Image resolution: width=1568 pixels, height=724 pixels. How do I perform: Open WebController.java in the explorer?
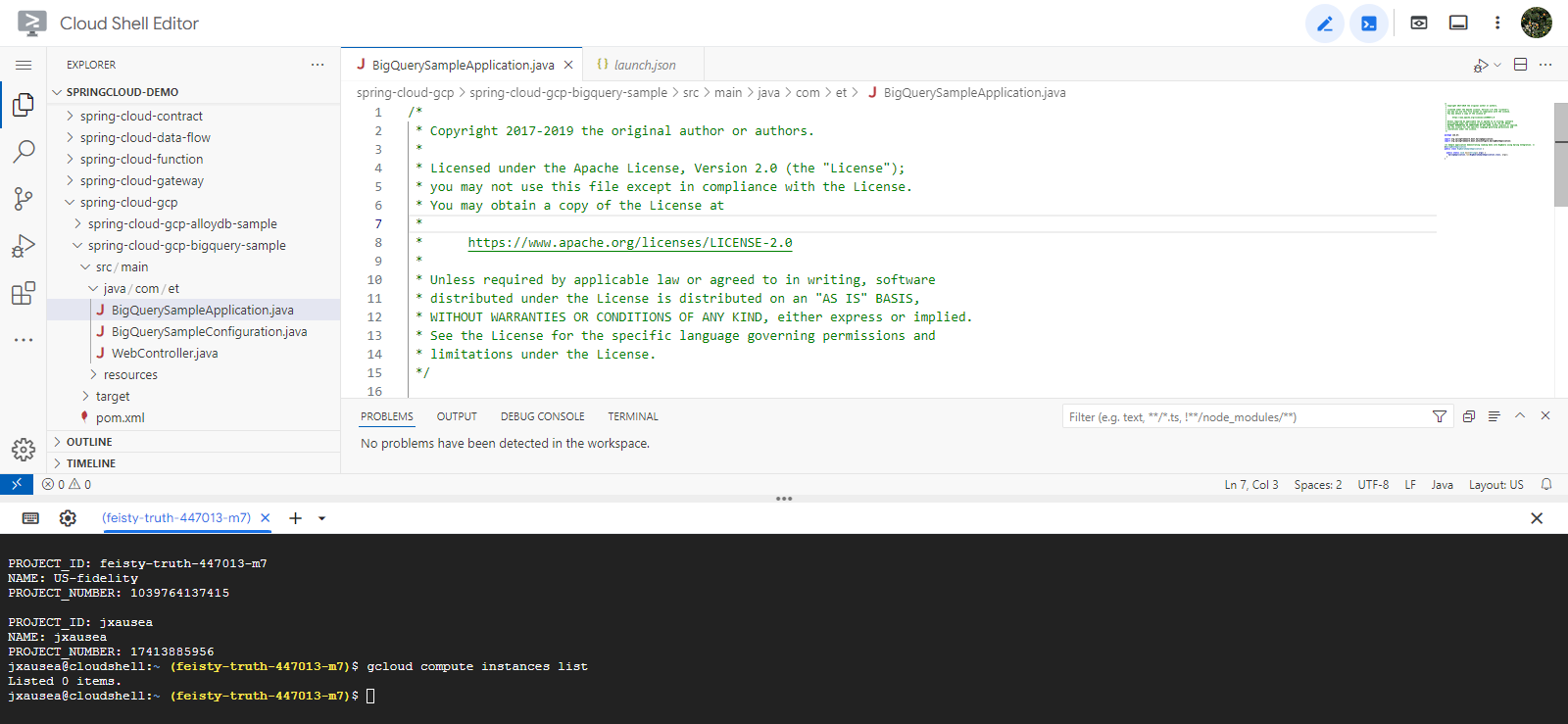point(193,353)
